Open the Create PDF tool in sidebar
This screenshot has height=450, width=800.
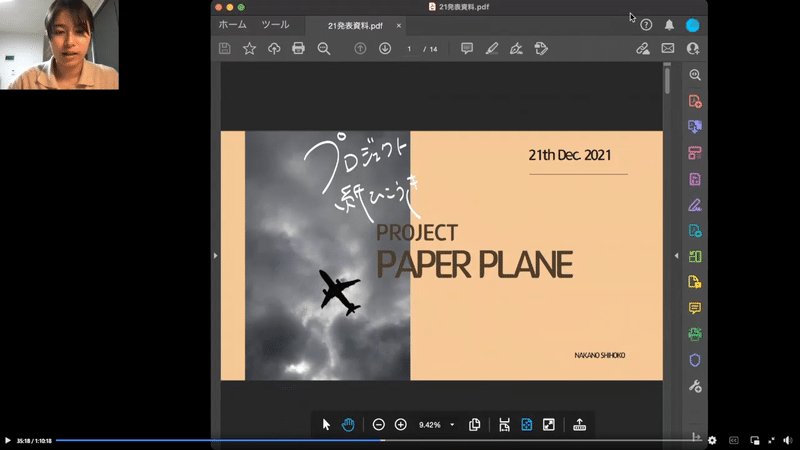click(x=695, y=101)
